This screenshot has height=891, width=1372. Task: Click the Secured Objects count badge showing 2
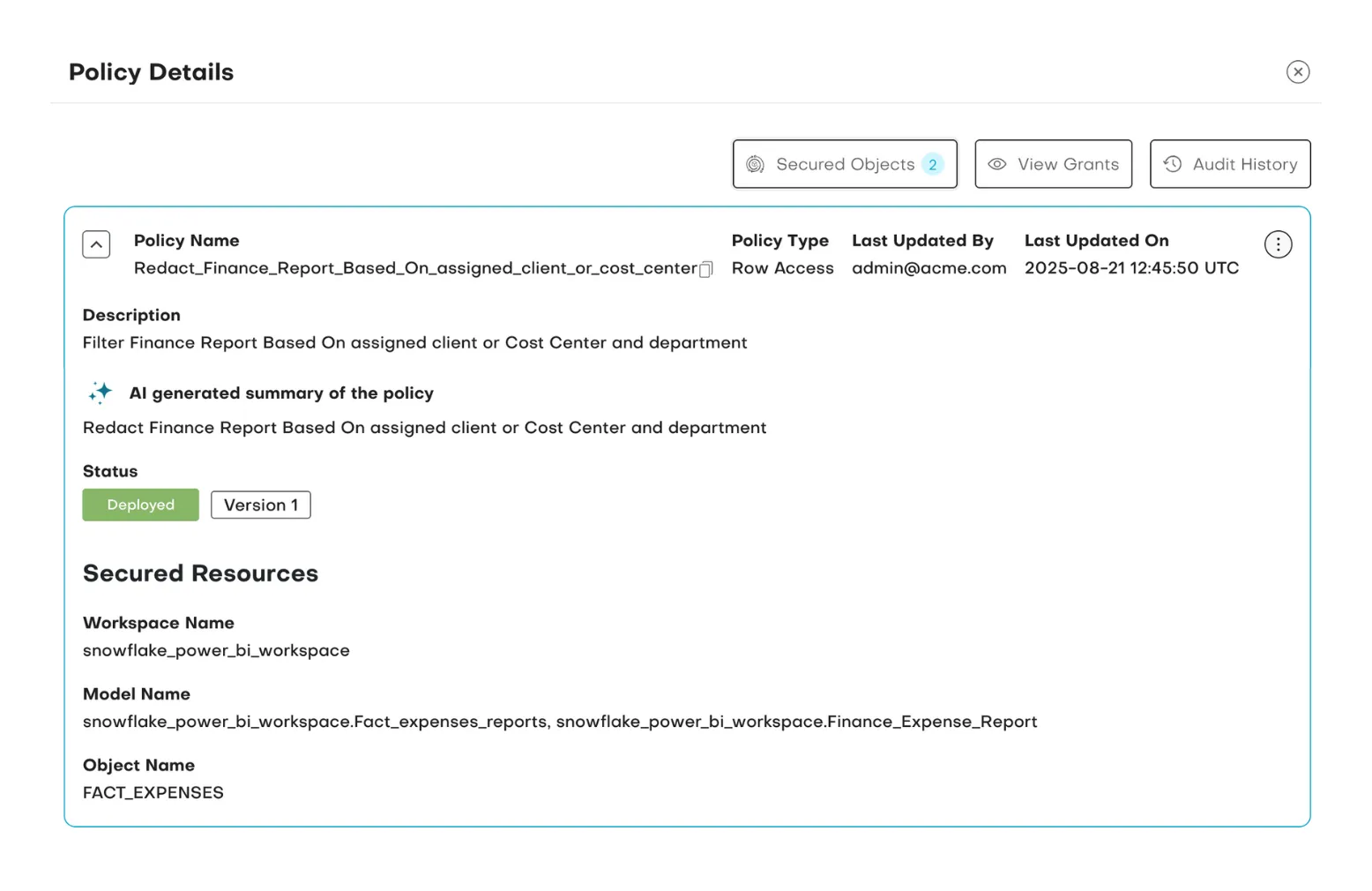pos(933,164)
